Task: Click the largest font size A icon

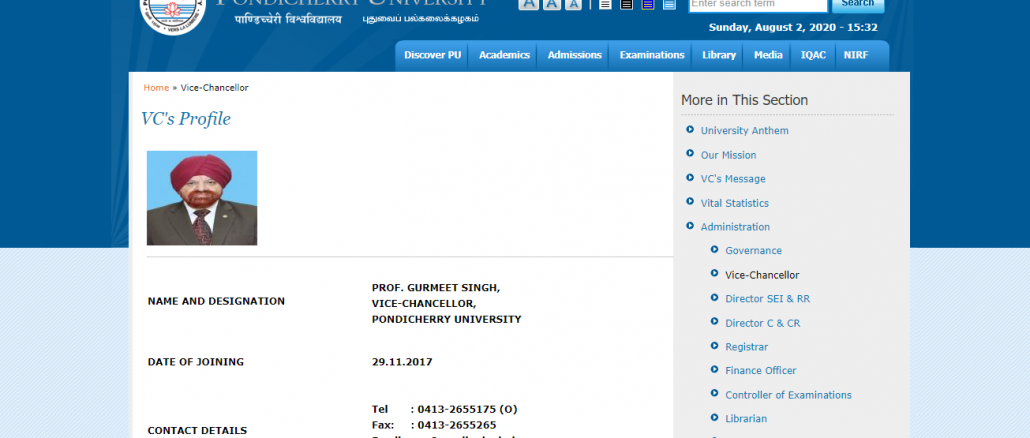Action: (529, 4)
